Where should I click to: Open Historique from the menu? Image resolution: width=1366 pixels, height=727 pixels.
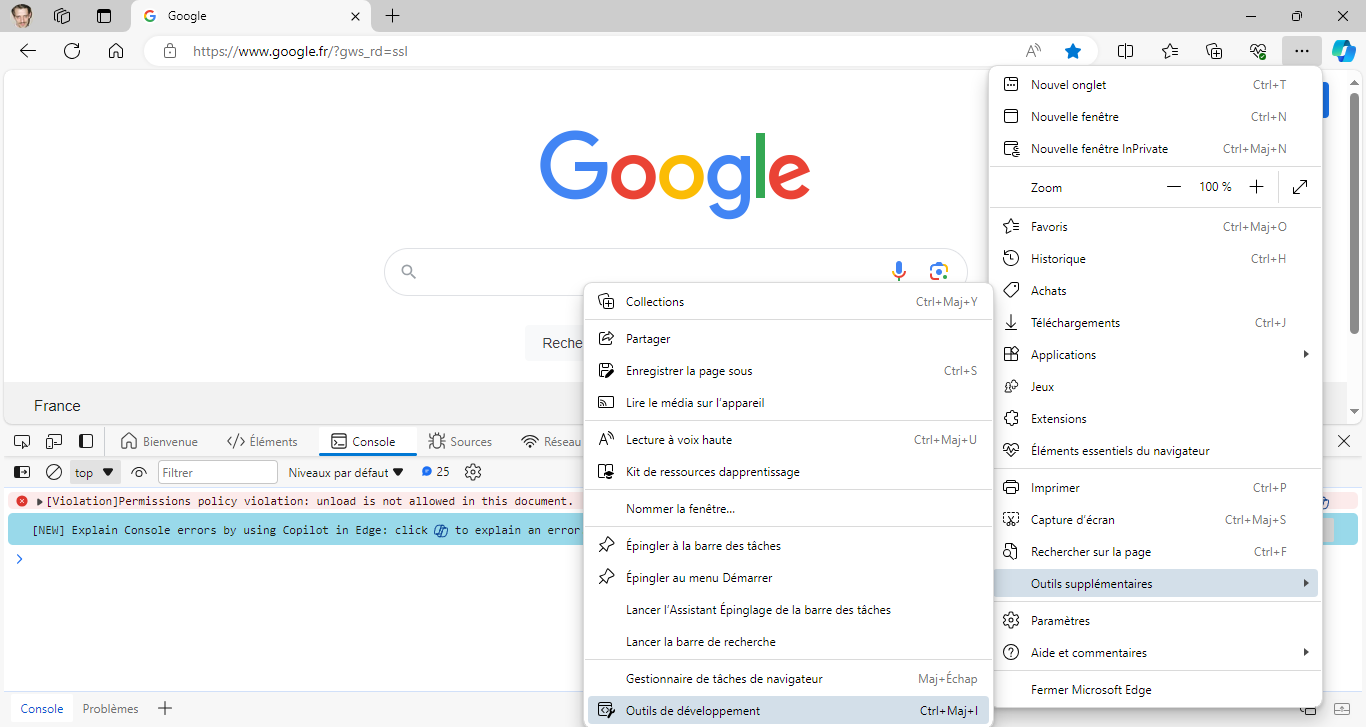(x=1155, y=259)
